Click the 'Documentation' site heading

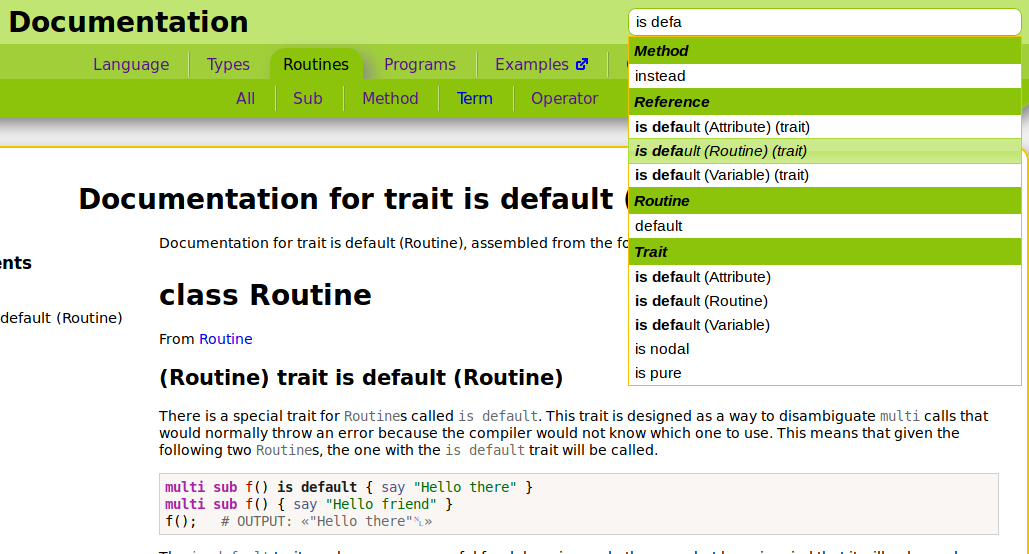[129, 22]
